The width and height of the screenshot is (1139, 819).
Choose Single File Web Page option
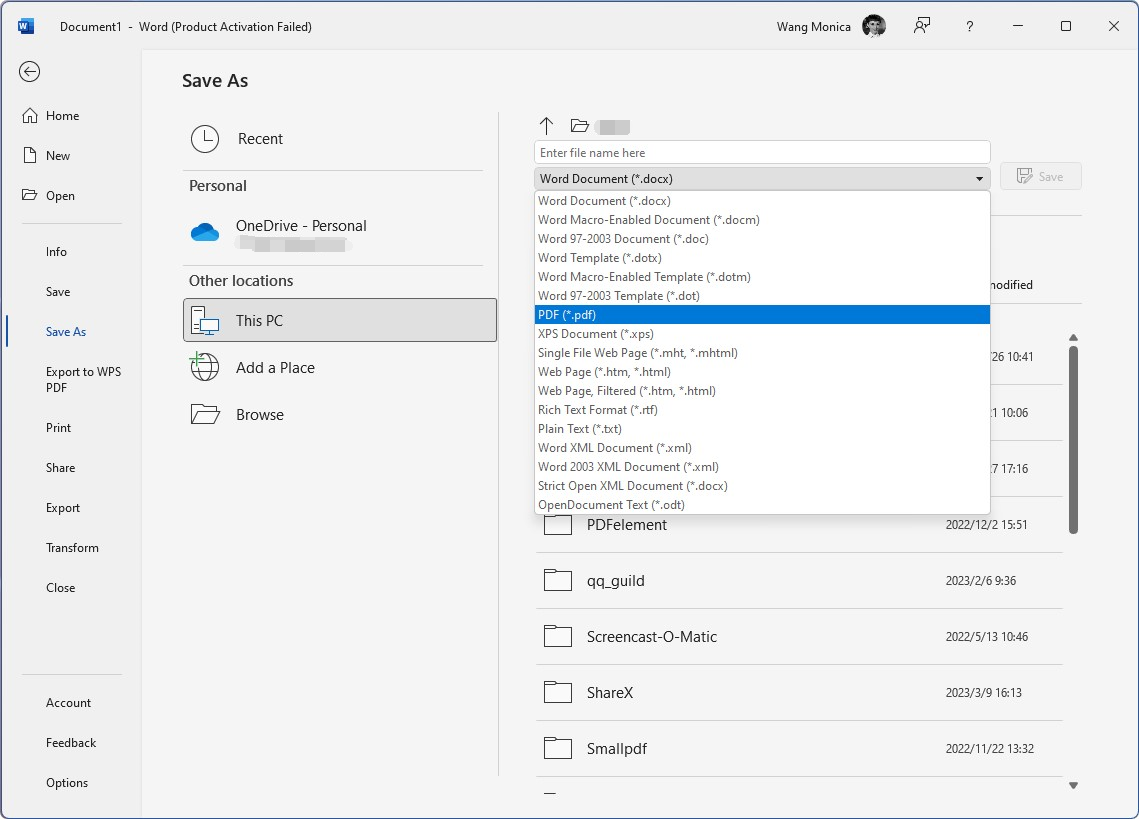pyautogui.click(x=762, y=352)
